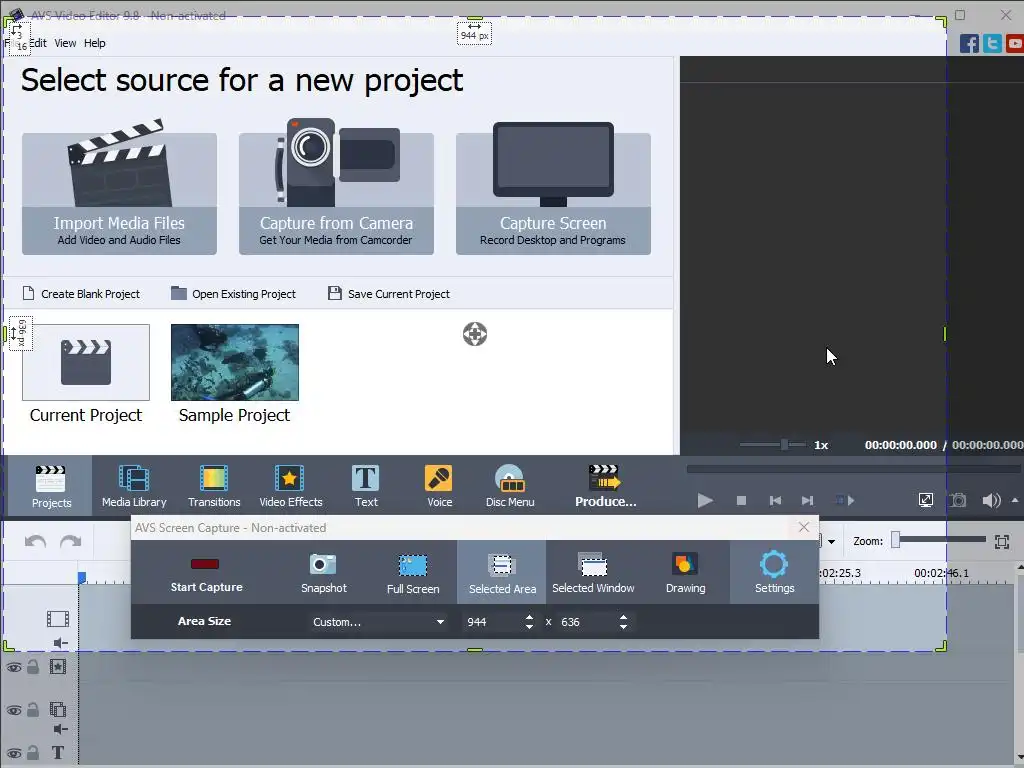Open the Media Library
Image resolution: width=1024 pixels, height=768 pixels.
(134, 486)
